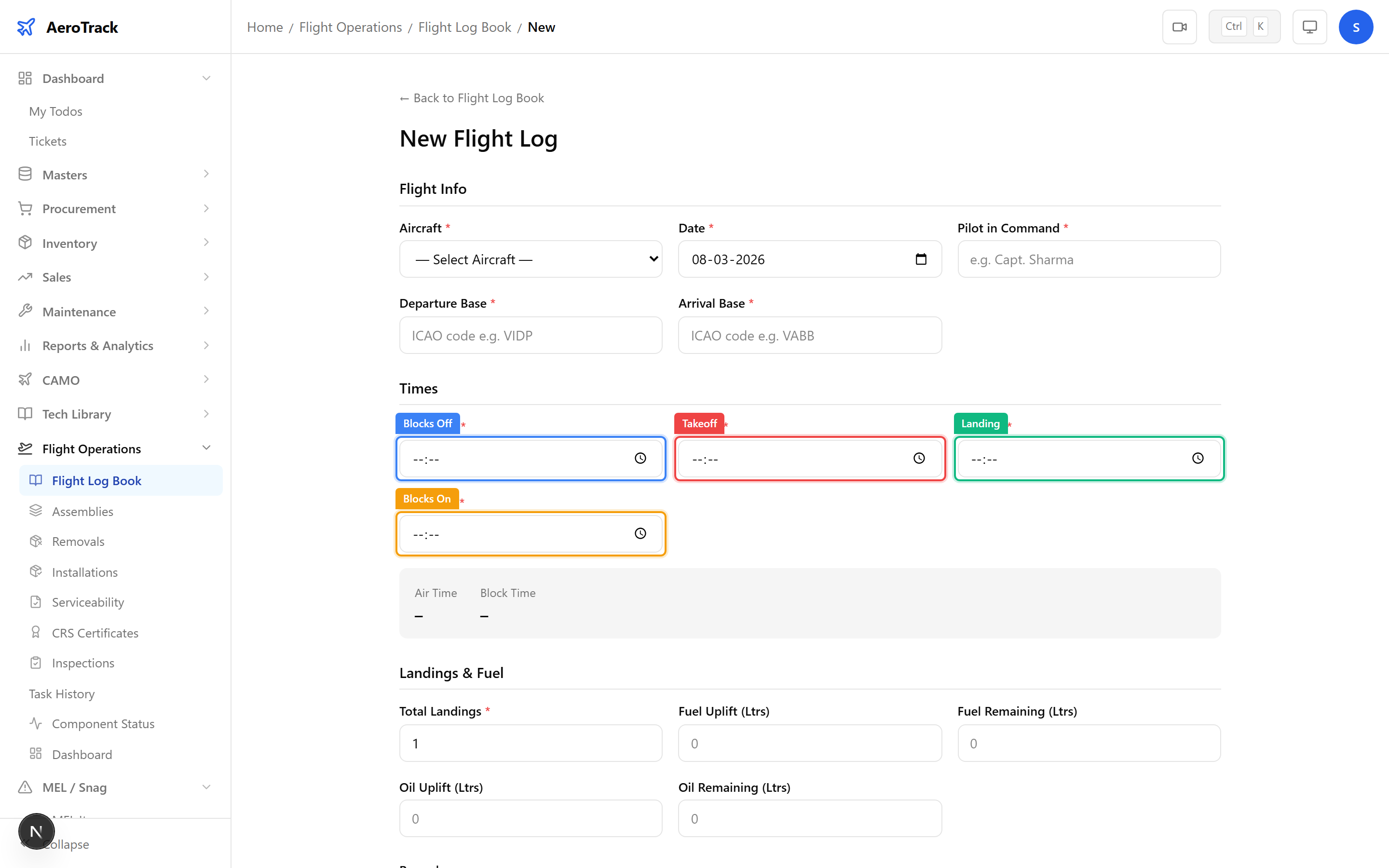Open the Blocks Off time clock picker
The image size is (1389, 868).
click(640, 458)
